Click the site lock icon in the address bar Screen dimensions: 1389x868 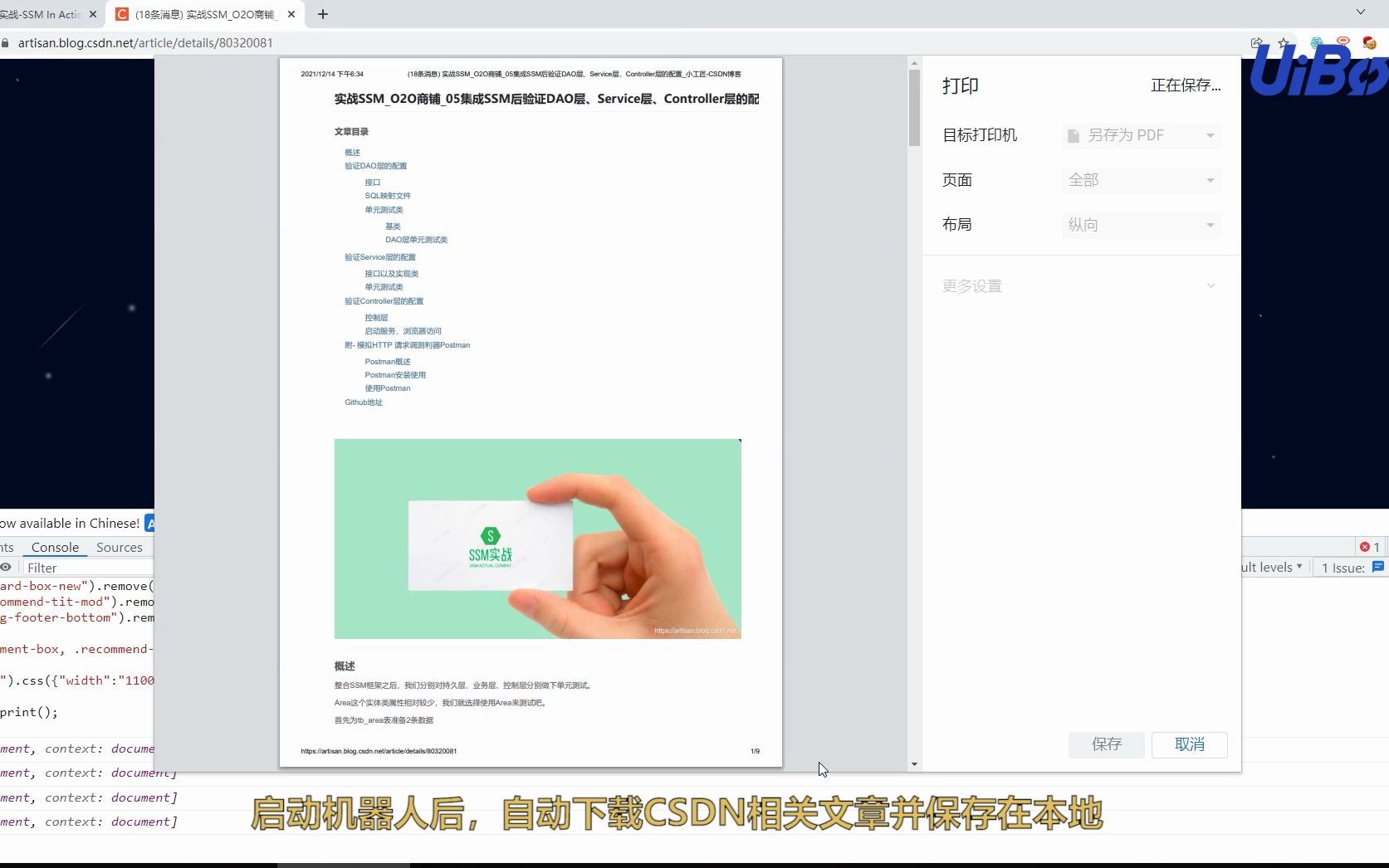tap(6, 43)
